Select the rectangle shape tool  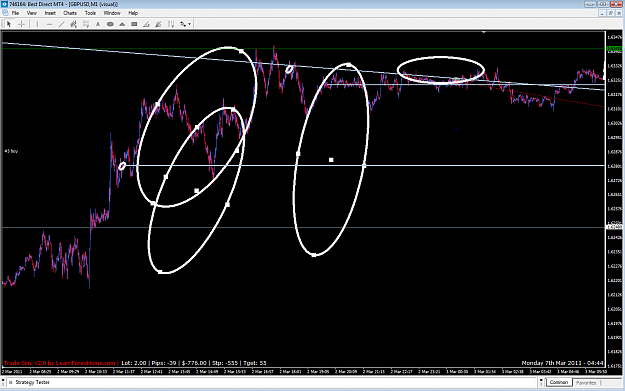pos(134,24)
